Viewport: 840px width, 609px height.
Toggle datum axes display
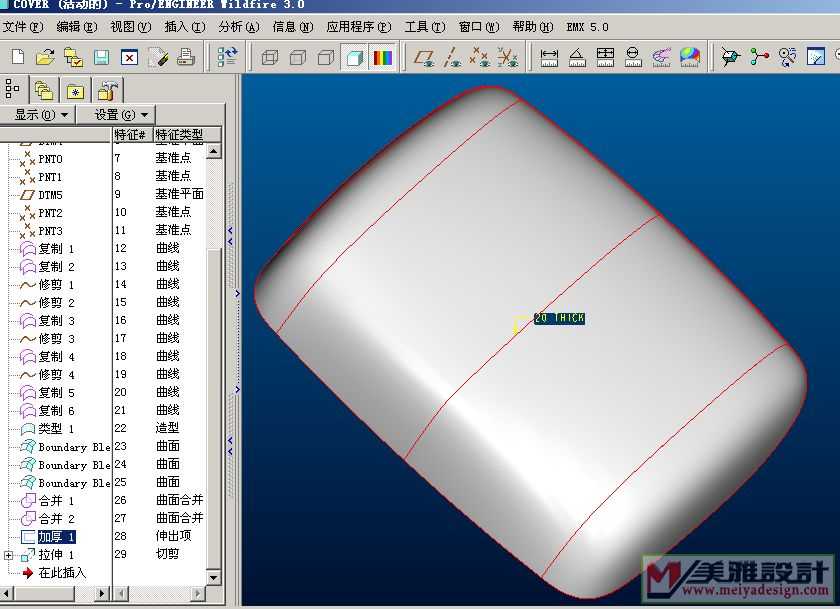453,58
